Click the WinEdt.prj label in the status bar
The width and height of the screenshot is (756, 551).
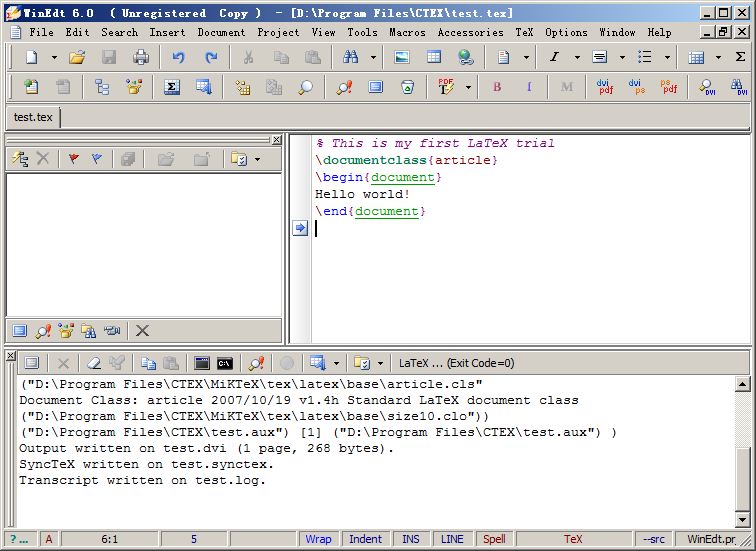tap(712, 539)
